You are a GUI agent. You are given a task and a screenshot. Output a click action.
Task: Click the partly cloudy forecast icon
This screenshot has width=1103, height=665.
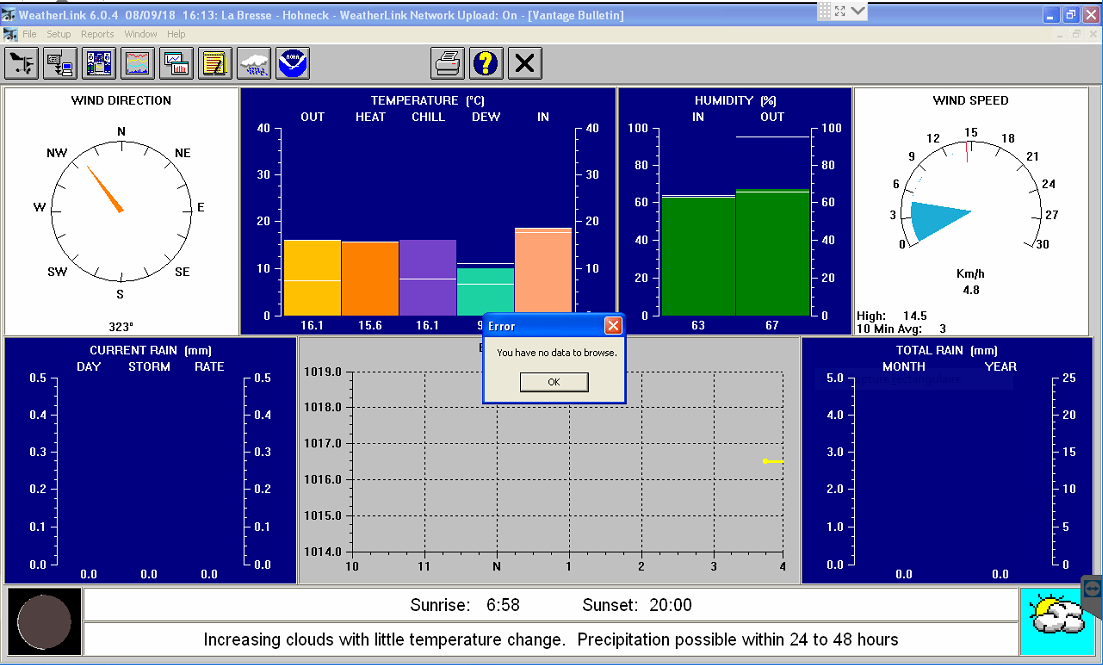pyautogui.click(x=1057, y=622)
